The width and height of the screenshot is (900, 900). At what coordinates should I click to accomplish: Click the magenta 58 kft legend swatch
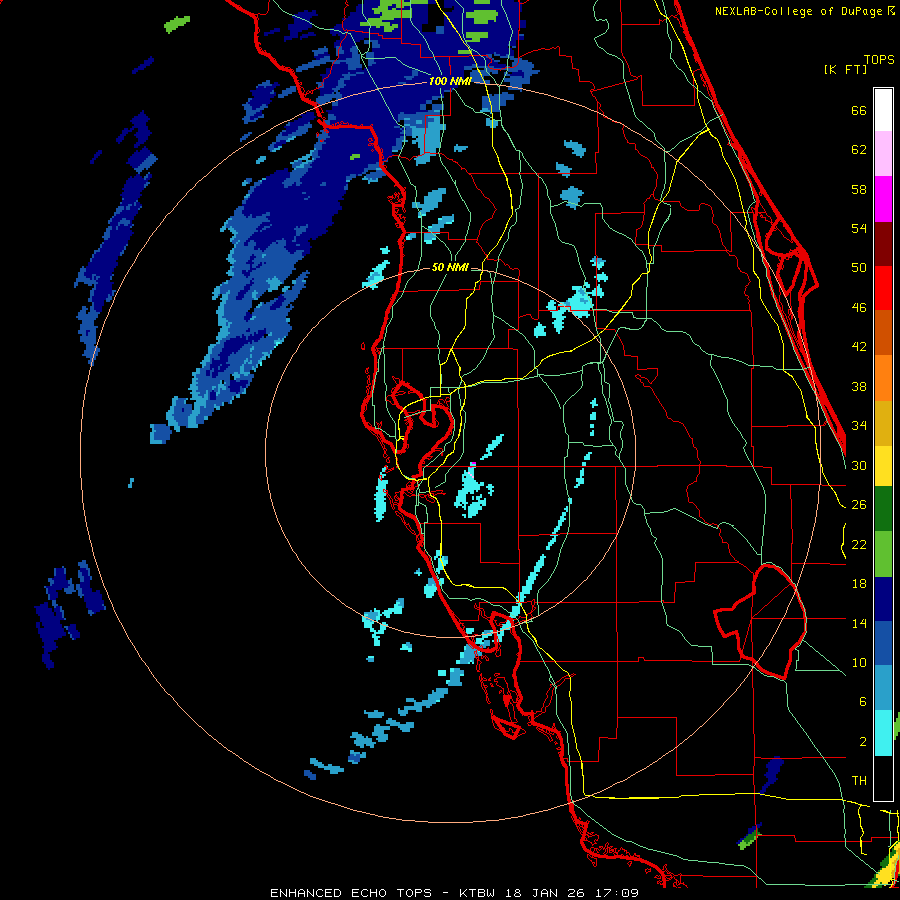tap(883, 199)
